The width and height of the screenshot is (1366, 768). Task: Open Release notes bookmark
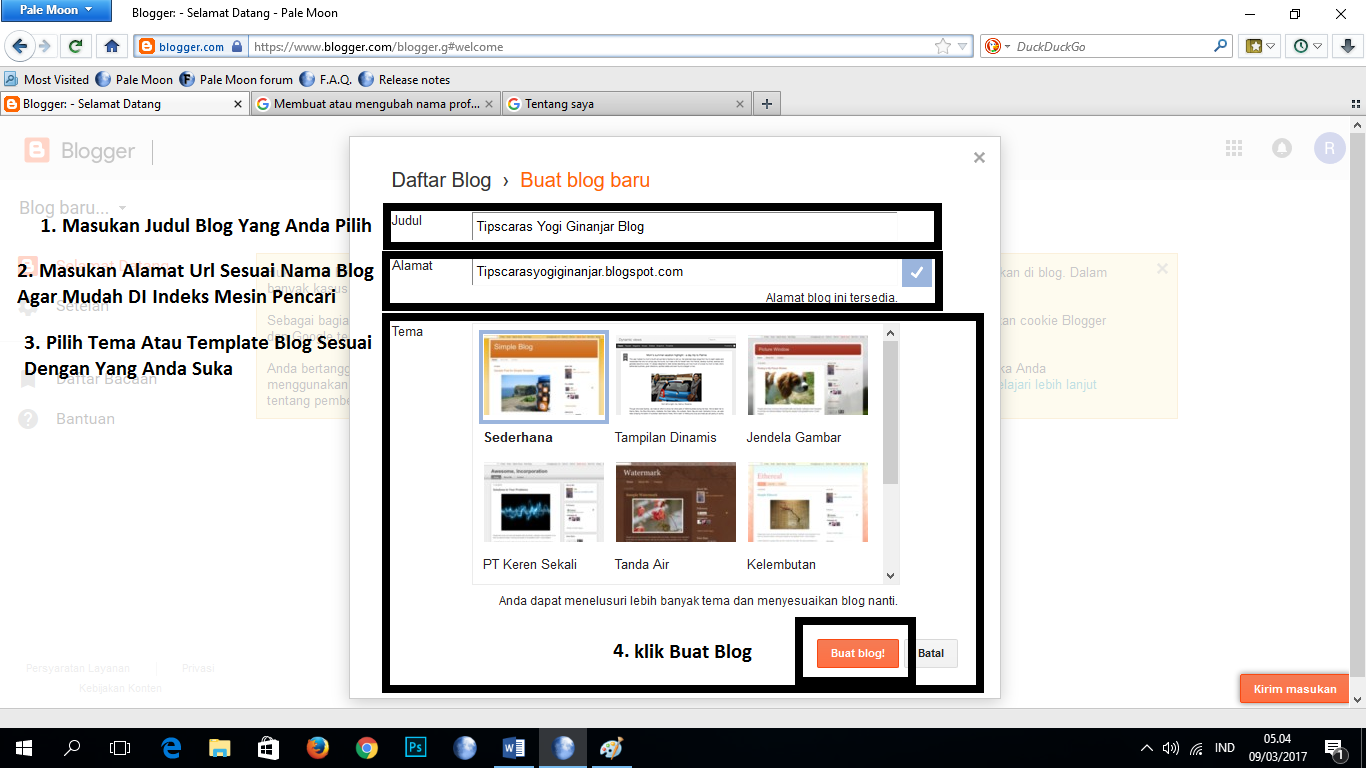pyautogui.click(x=404, y=80)
